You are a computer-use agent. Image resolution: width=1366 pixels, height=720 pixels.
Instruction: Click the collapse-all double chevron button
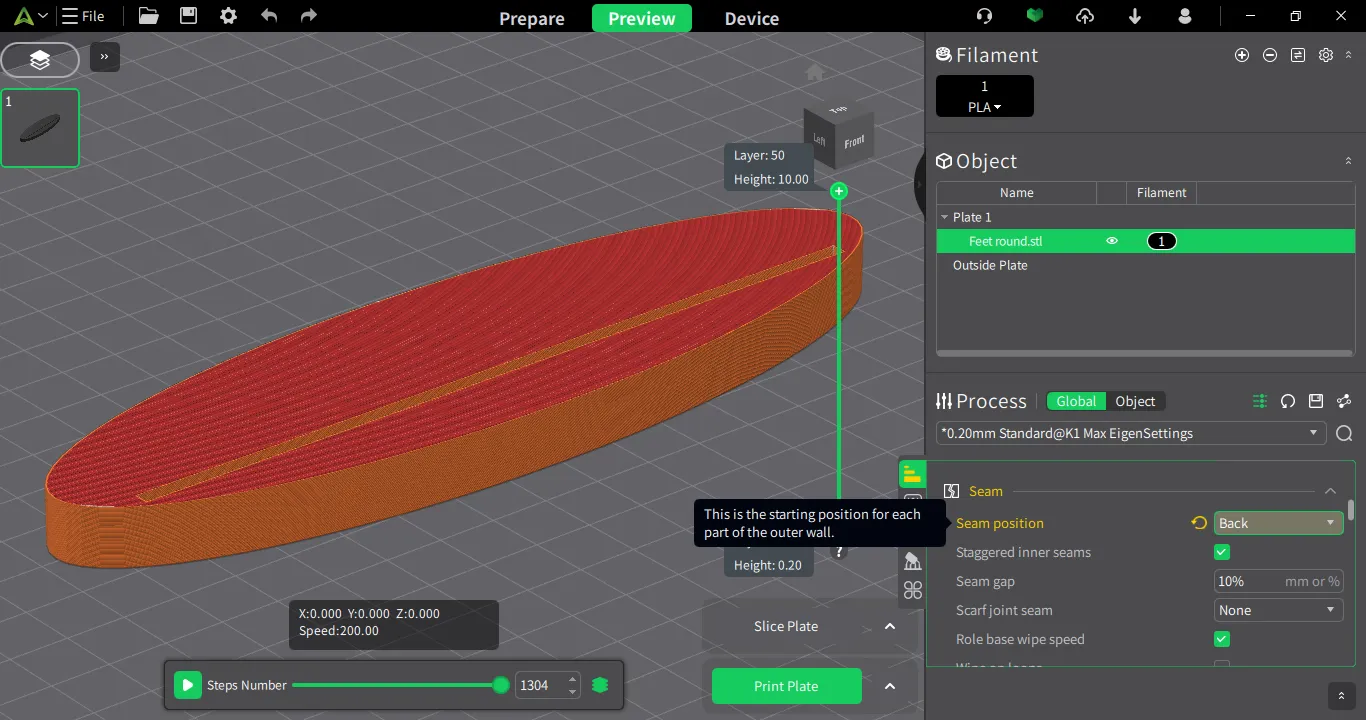click(x=1341, y=695)
